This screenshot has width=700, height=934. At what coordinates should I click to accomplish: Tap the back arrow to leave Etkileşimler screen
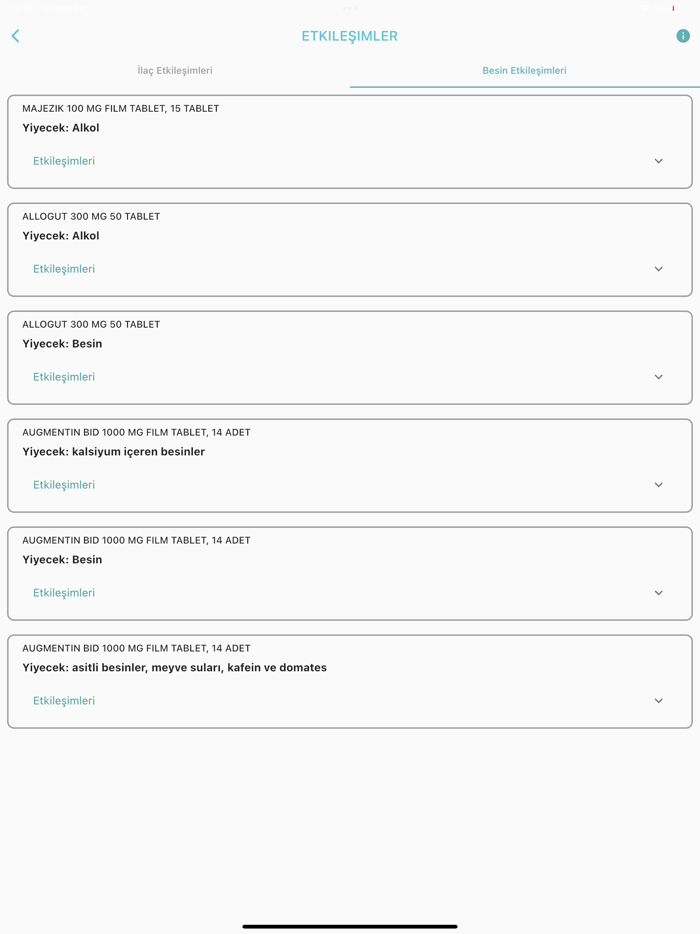point(15,35)
